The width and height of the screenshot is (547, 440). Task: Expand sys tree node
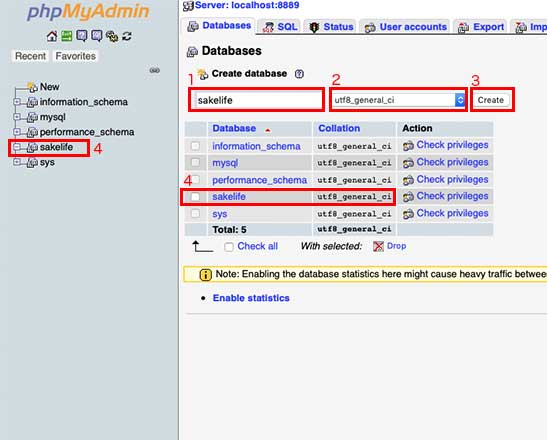point(17,162)
